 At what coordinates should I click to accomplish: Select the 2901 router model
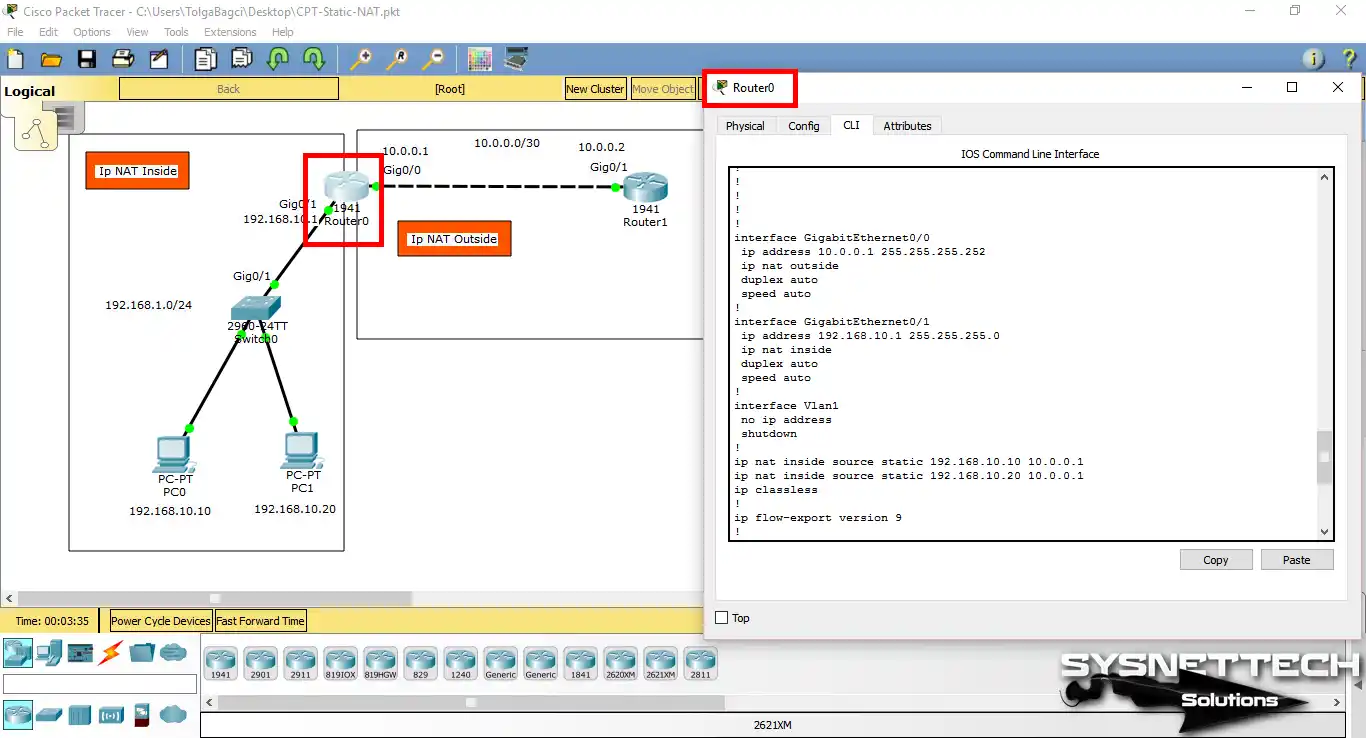click(260, 661)
